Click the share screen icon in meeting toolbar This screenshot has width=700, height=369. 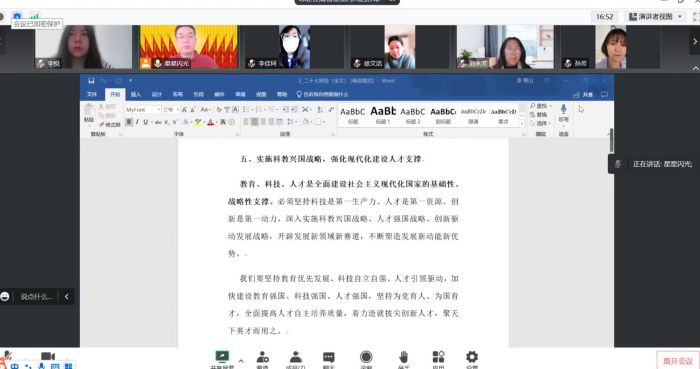tap(222, 357)
